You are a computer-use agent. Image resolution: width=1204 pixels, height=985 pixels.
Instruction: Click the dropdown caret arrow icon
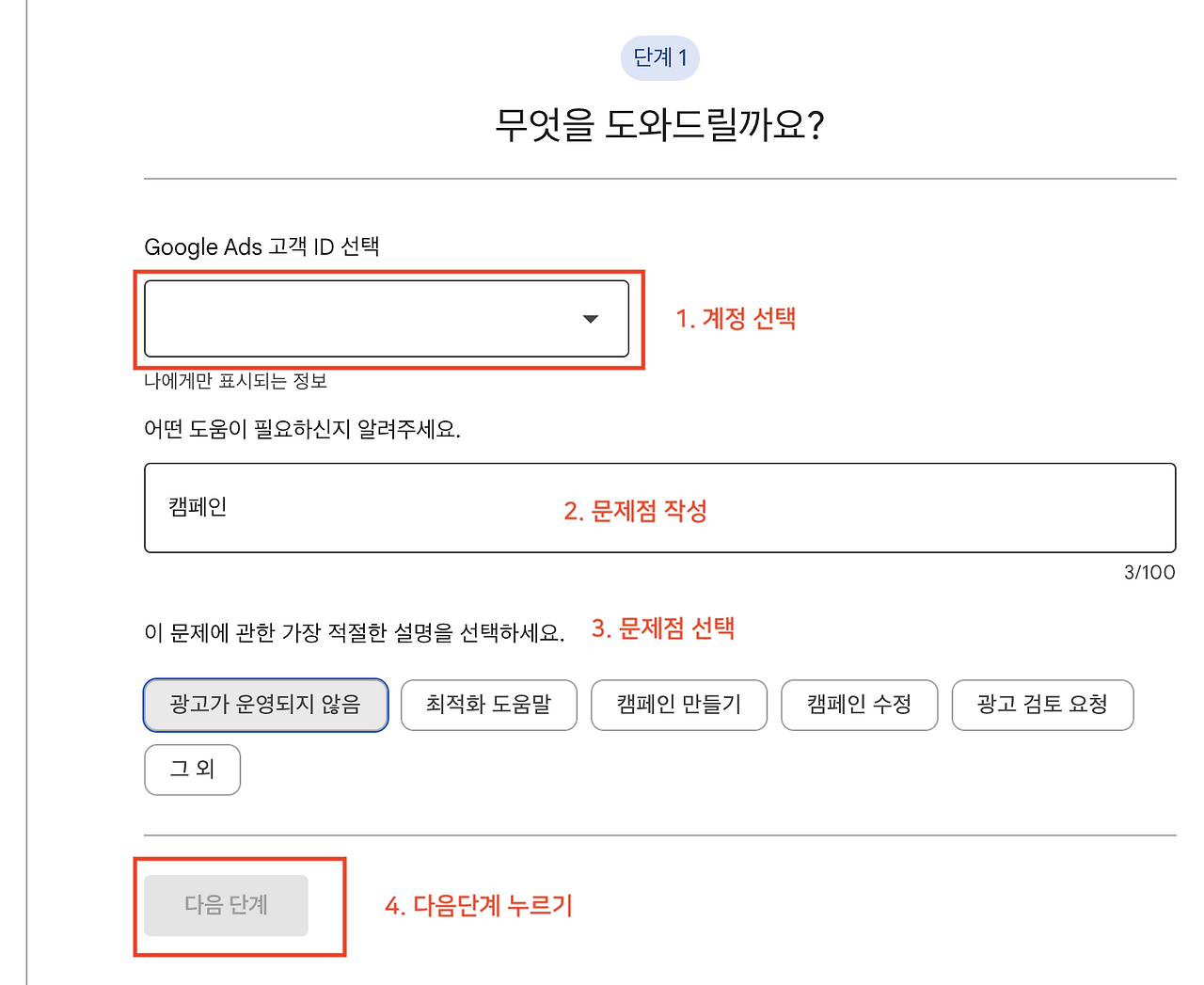tap(591, 318)
